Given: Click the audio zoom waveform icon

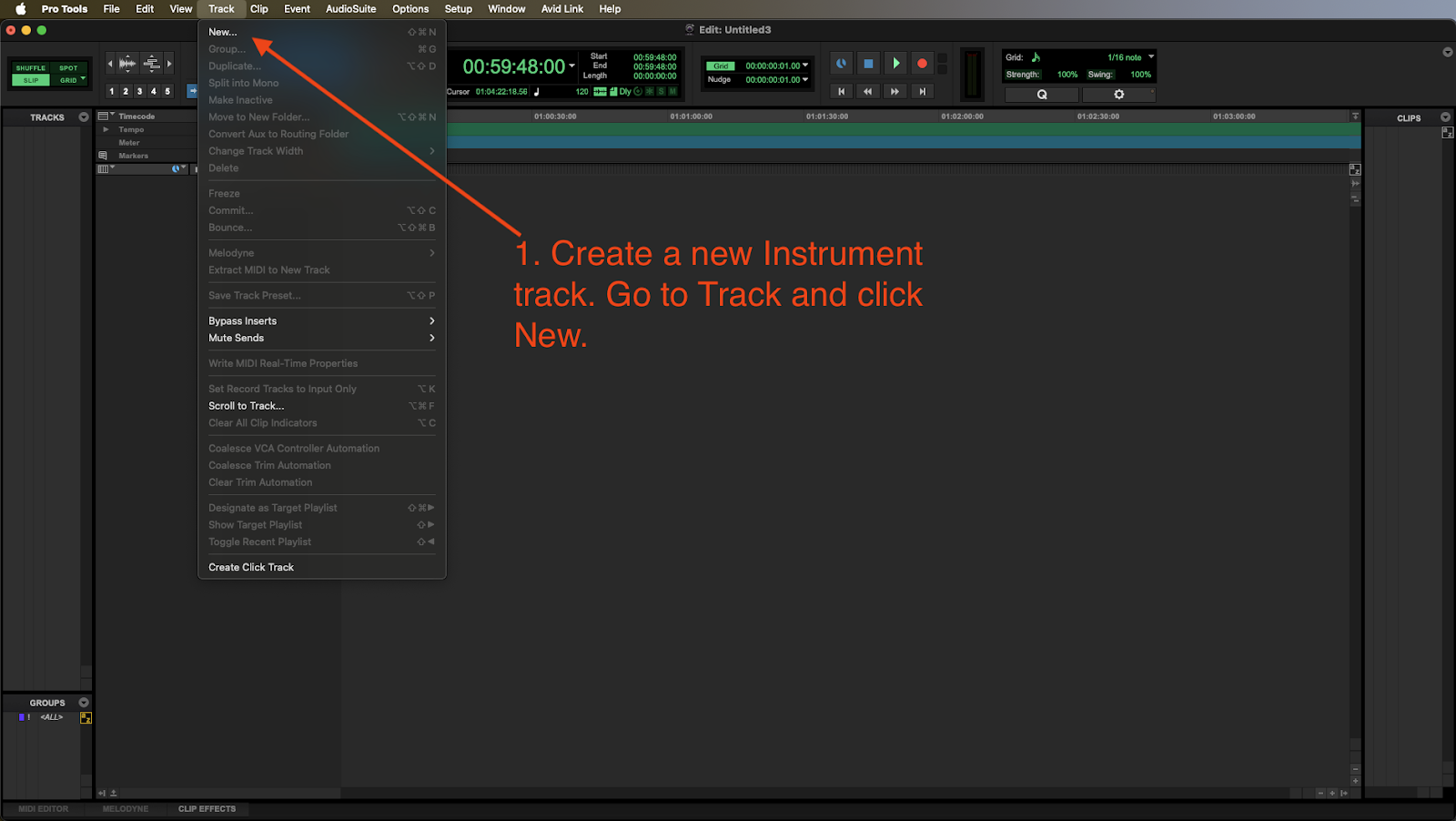Looking at the screenshot, I should [x=127, y=64].
